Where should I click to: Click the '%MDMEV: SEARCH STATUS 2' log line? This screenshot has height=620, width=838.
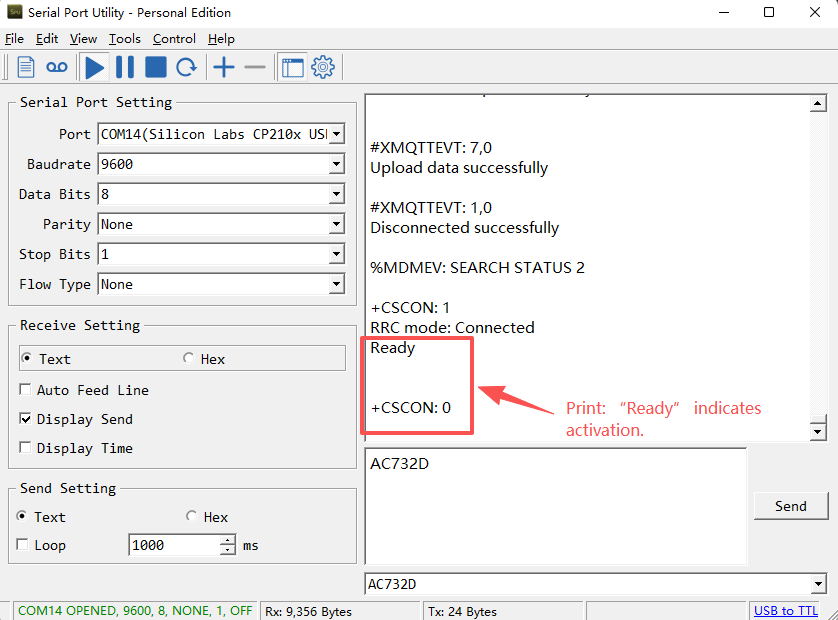477,267
